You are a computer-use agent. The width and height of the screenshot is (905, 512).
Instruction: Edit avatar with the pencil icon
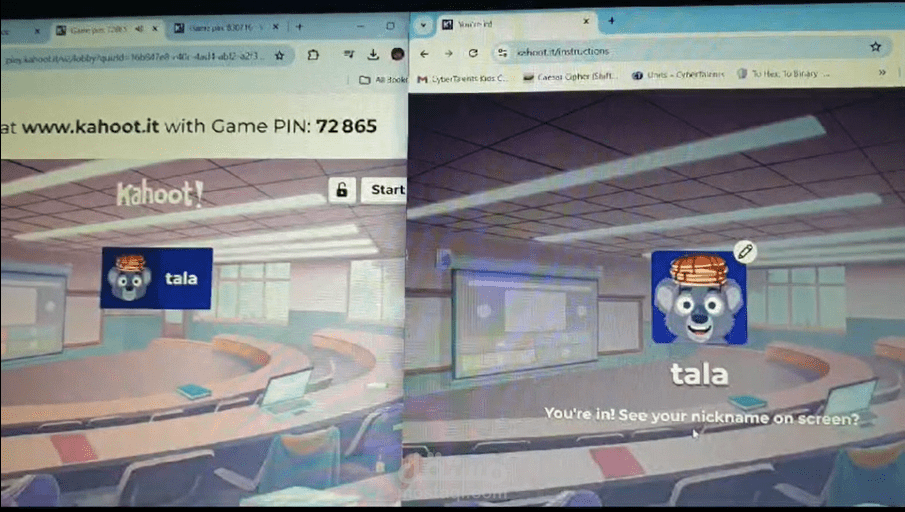745,252
